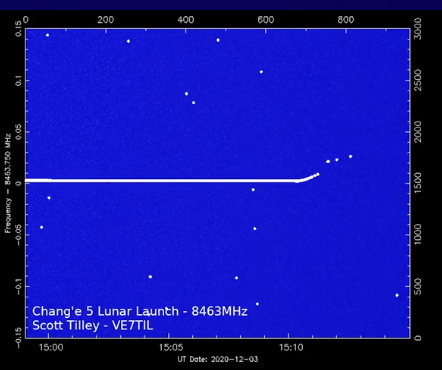The width and height of the screenshot is (442, 370).
Task: Click the right axis label 500
Action: pos(417,287)
